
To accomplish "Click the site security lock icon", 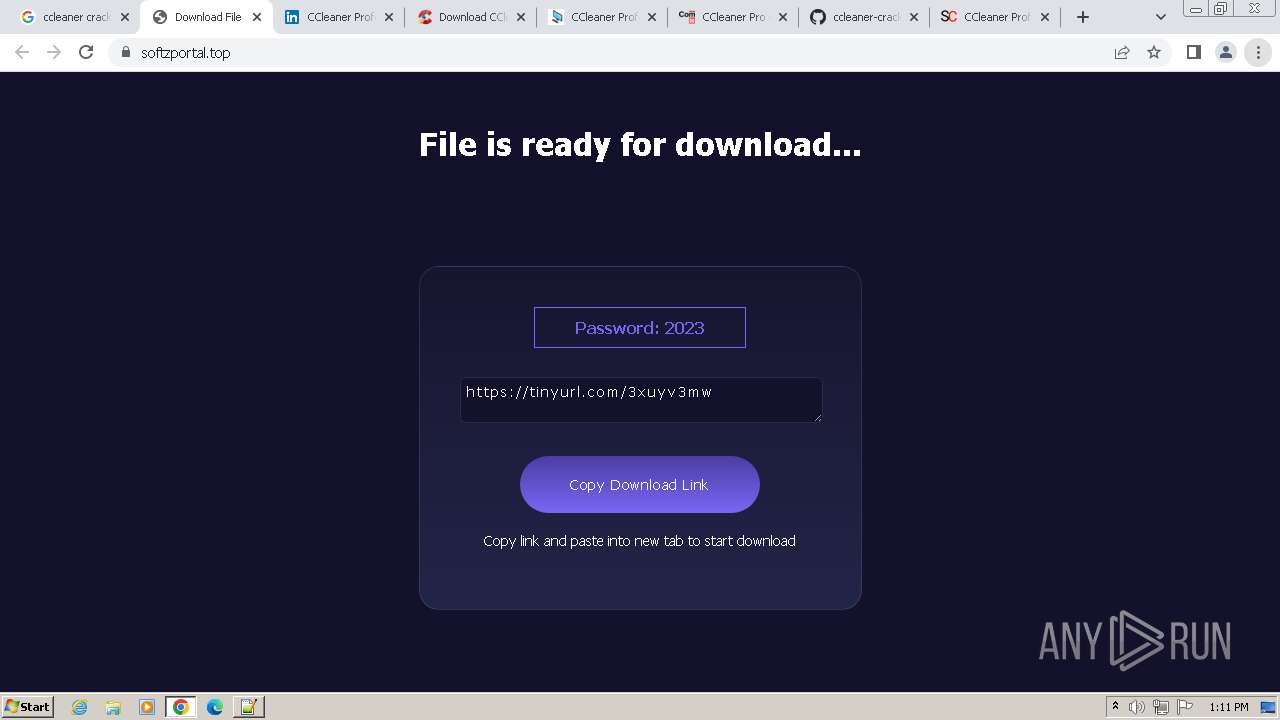I will (x=125, y=53).
